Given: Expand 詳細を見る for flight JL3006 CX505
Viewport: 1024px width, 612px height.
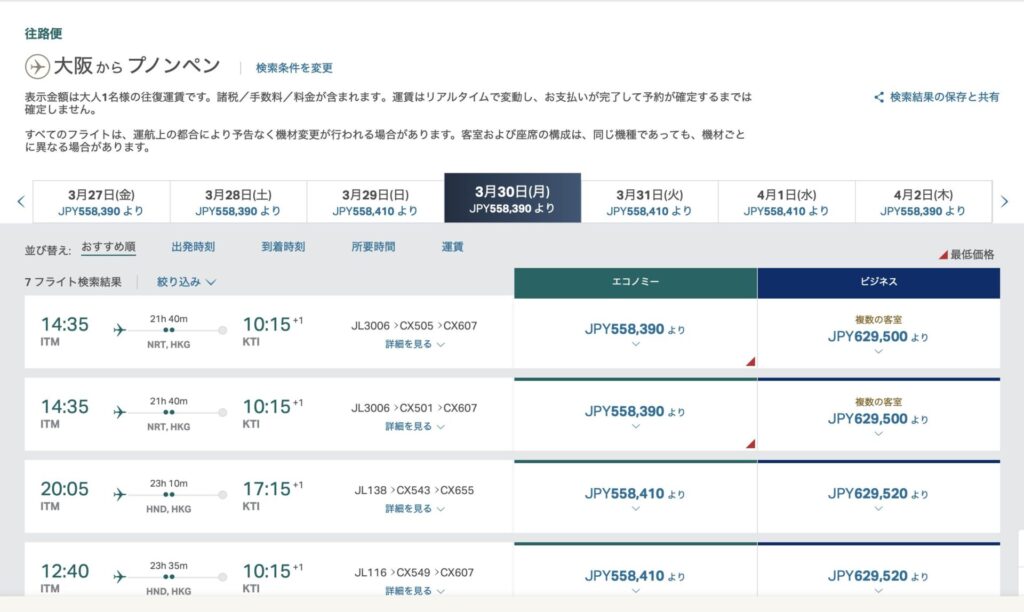Looking at the screenshot, I should point(415,344).
